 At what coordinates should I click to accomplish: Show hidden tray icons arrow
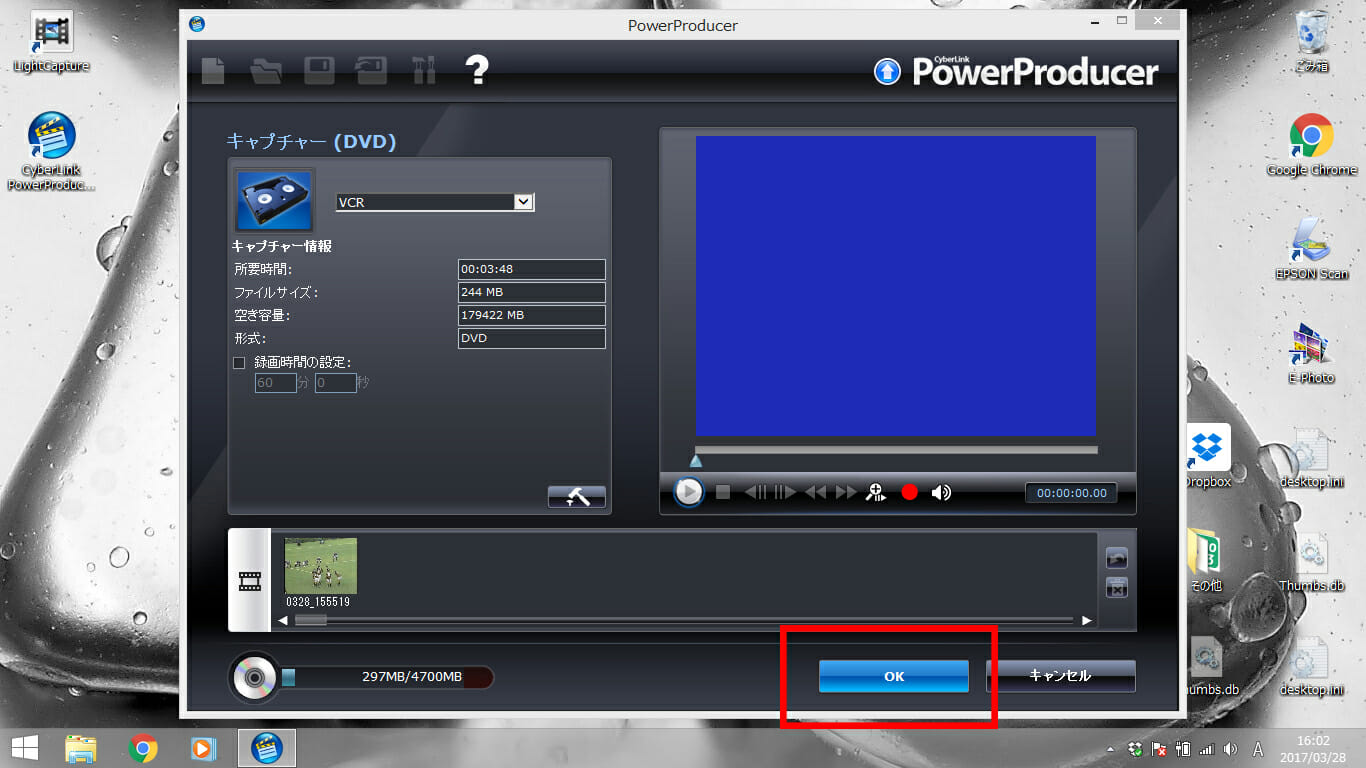1109,749
